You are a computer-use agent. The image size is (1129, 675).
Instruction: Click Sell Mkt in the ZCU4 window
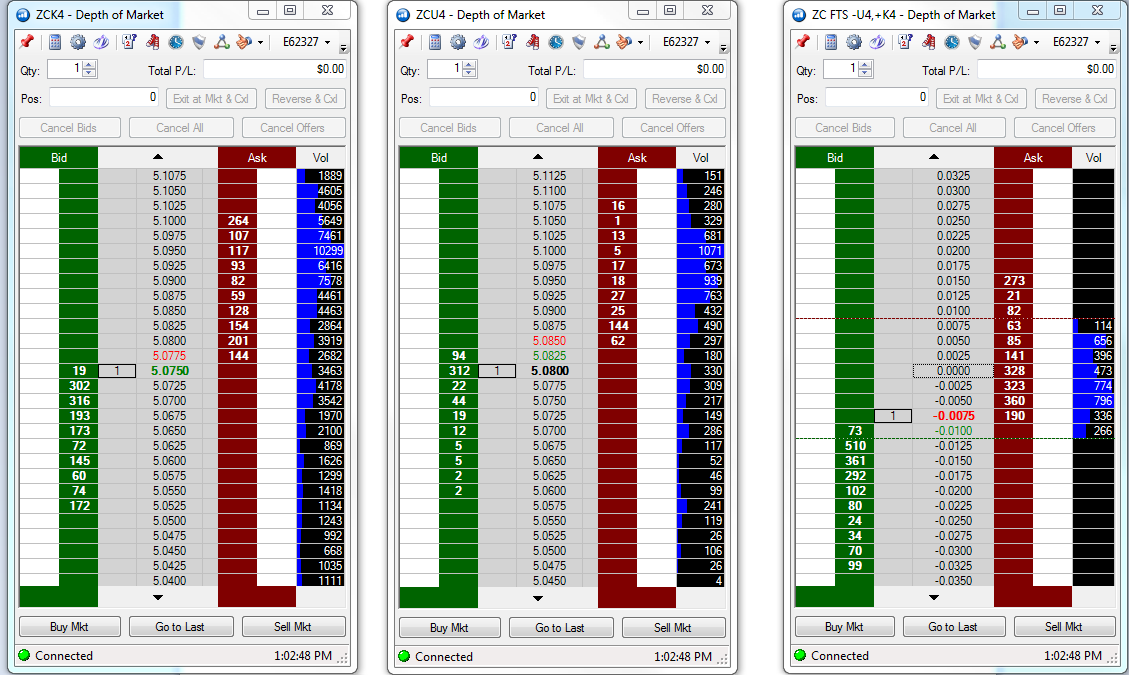pyautogui.click(x=673, y=627)
